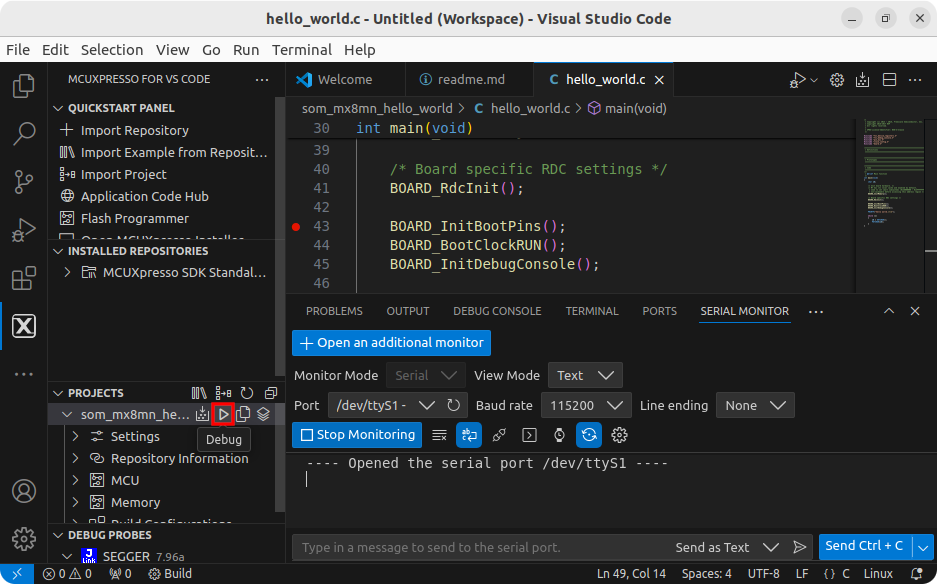Switch to the DEBUG CONSOLE tab
Viewport: 937px width, 584px height.
pos(497,311)
